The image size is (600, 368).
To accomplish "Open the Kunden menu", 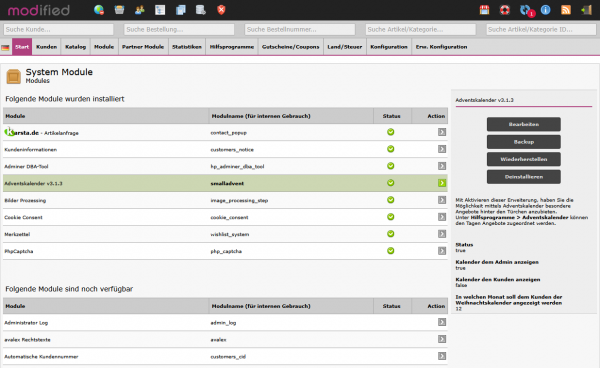I will coord(46,47).
